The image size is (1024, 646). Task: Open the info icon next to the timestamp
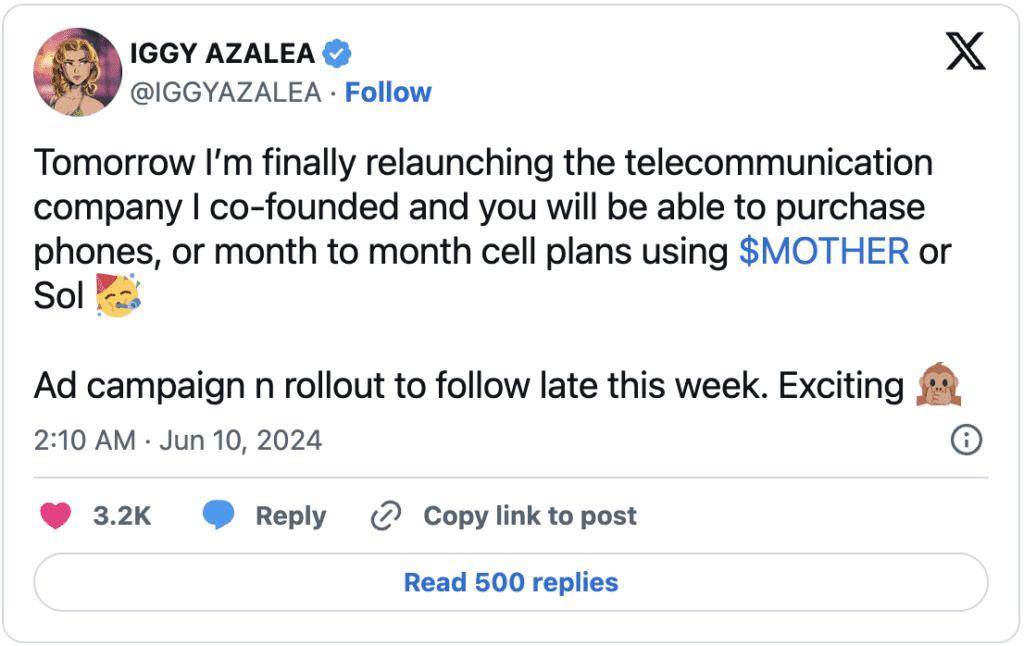pyautogui.click(x=966, y=440)
